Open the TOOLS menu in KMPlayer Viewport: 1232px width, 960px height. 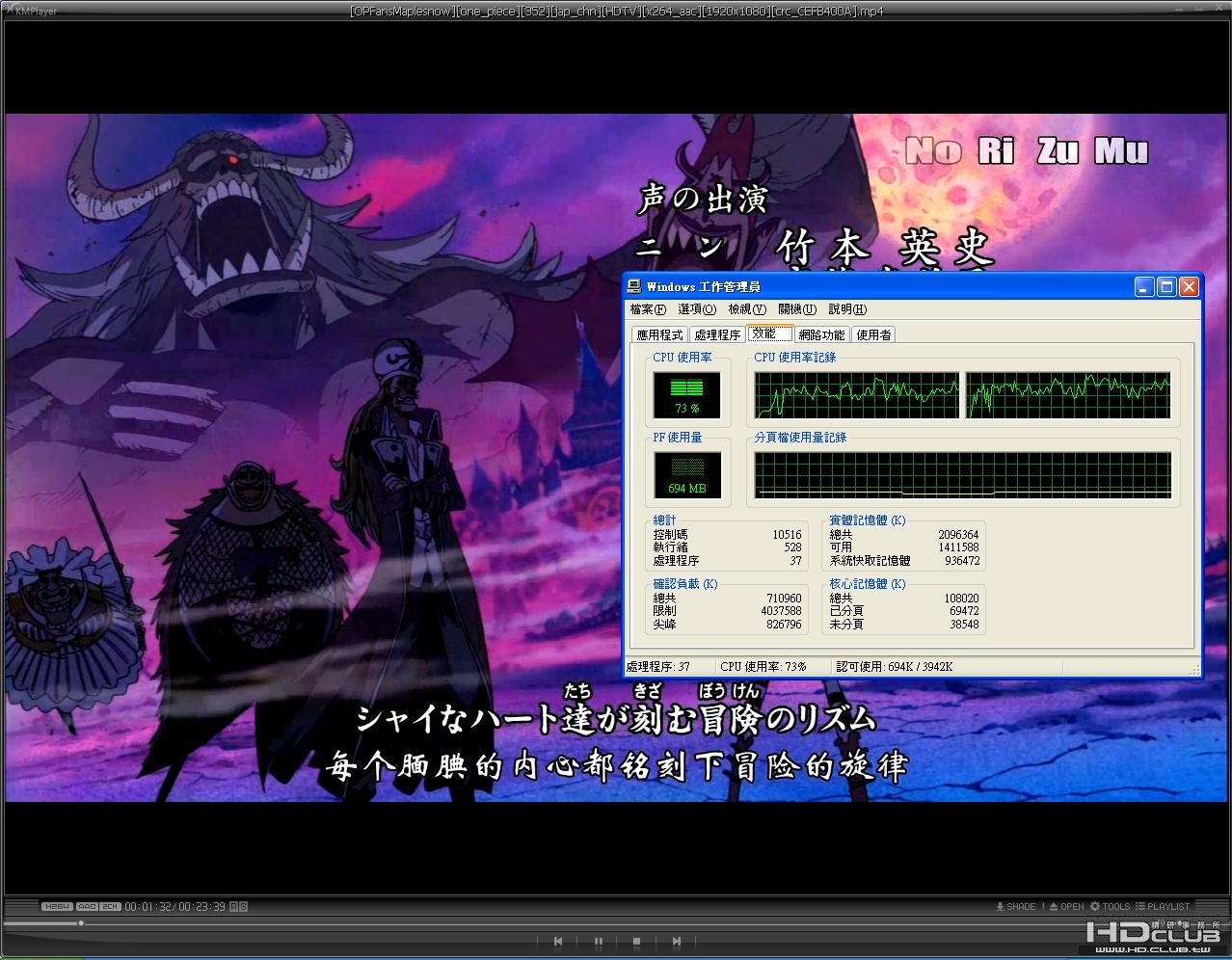point(1111,906)
